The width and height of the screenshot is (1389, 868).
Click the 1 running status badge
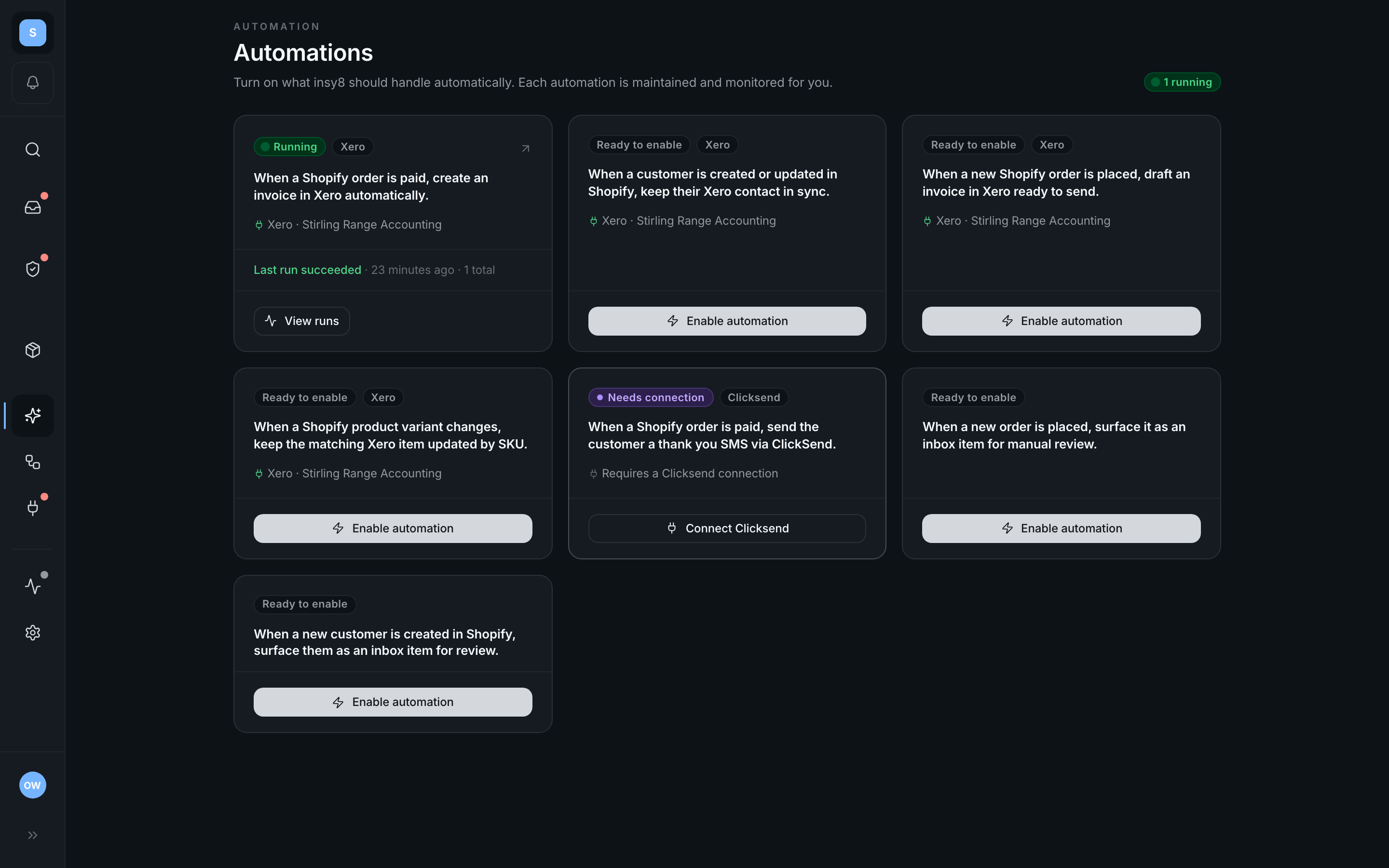pos(1182,82)
